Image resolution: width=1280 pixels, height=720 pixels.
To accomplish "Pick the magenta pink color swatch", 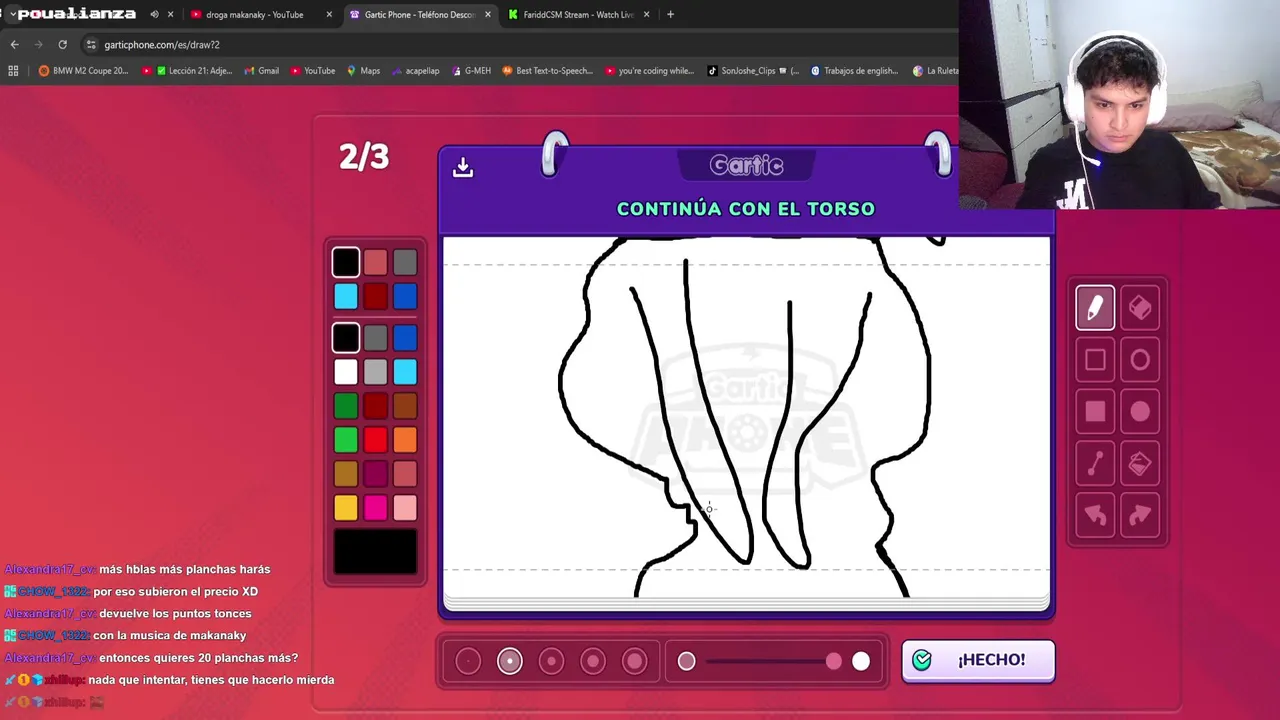I will click(x=375, y=508).
